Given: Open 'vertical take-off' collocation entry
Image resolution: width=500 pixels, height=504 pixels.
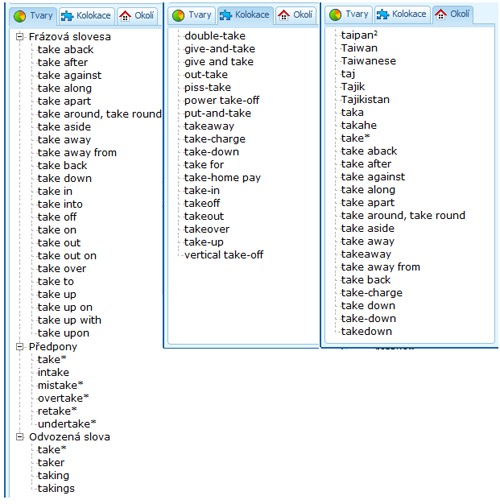Looking at the screenshot, I should [224, 255].
